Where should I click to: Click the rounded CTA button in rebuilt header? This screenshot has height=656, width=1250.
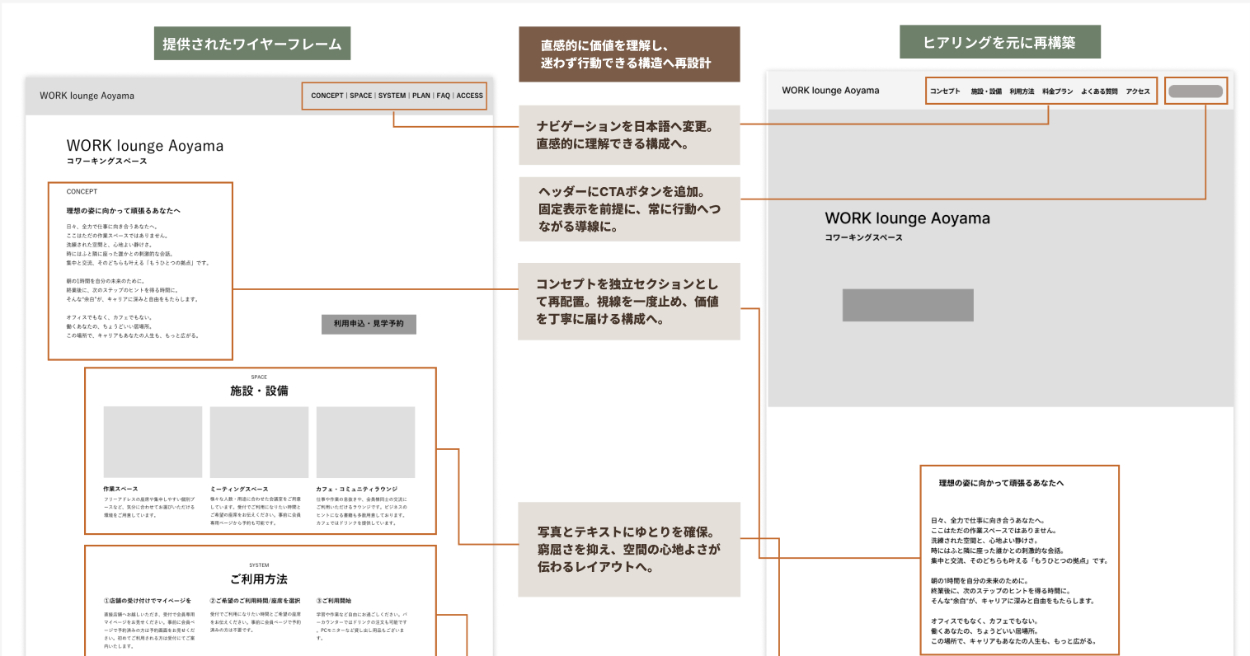1196,91
